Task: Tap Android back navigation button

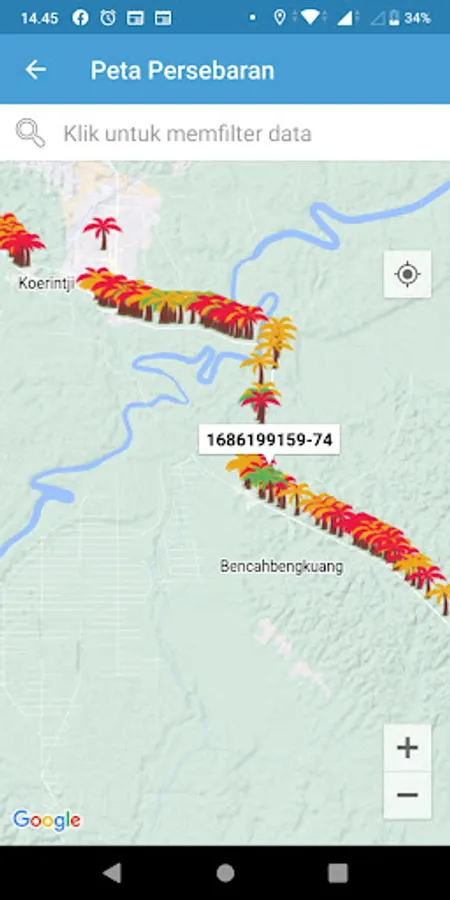Action: (112, 872)
